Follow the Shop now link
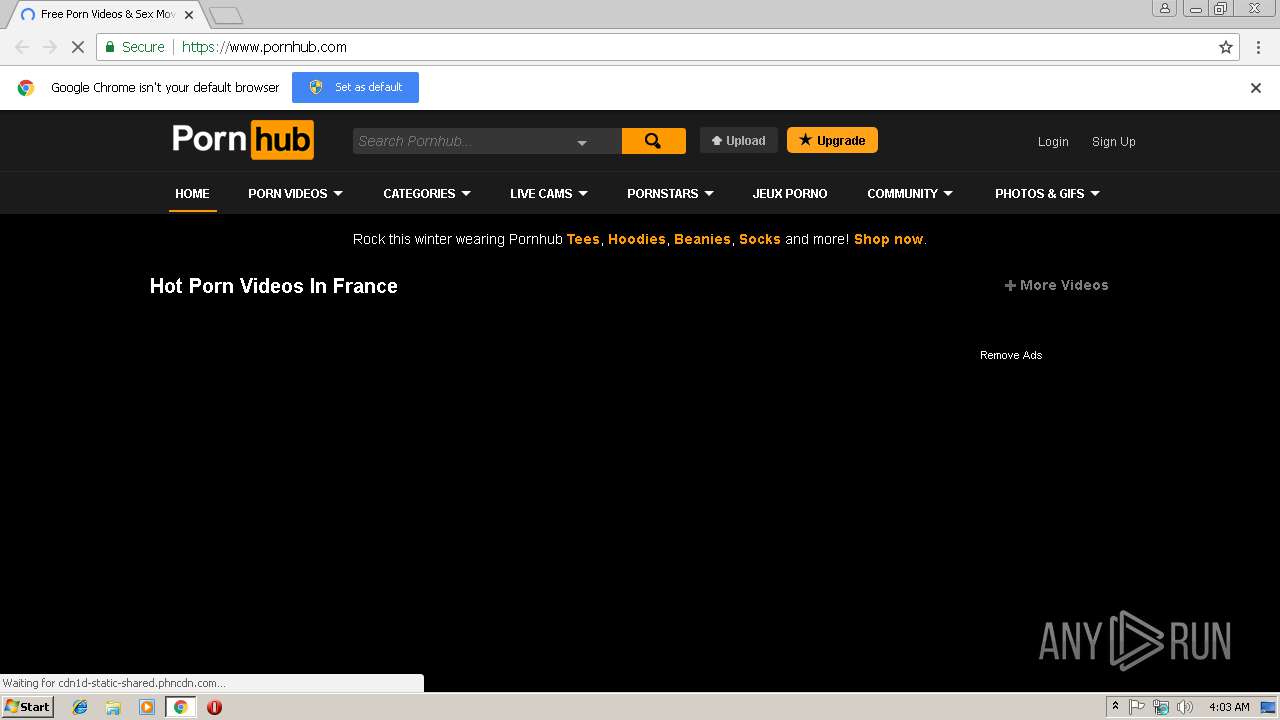The height and width of the screenshot is (720, 1280). point(888,240)
